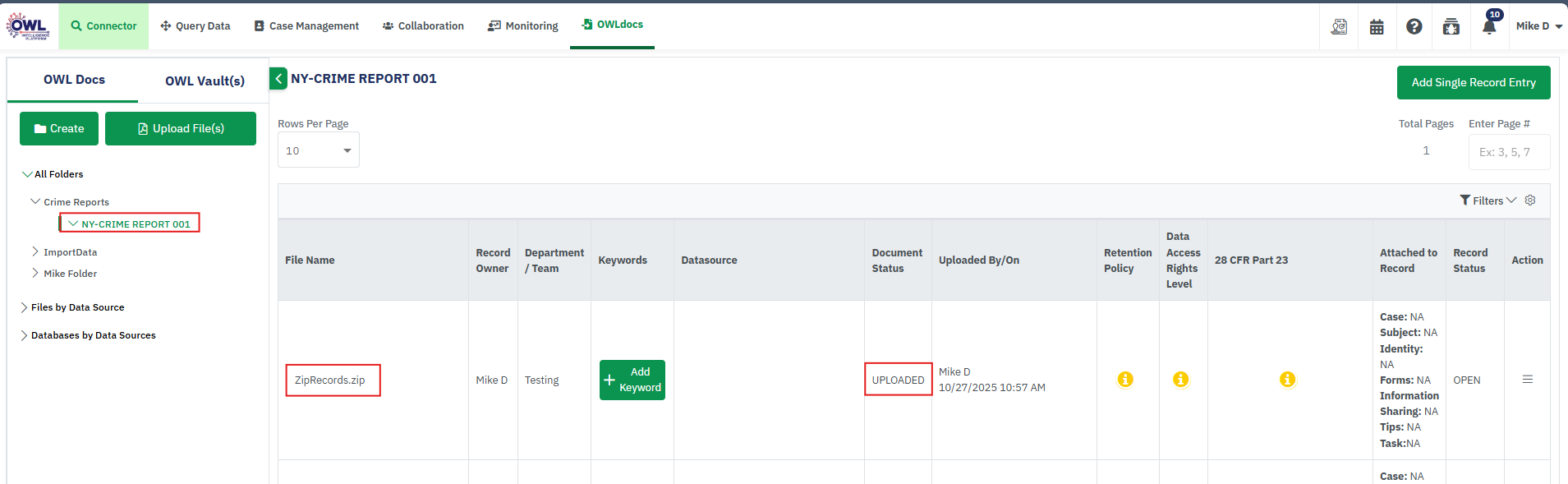
Task: Expand the Filters dropdown
Action: (x=1488, y=201)
